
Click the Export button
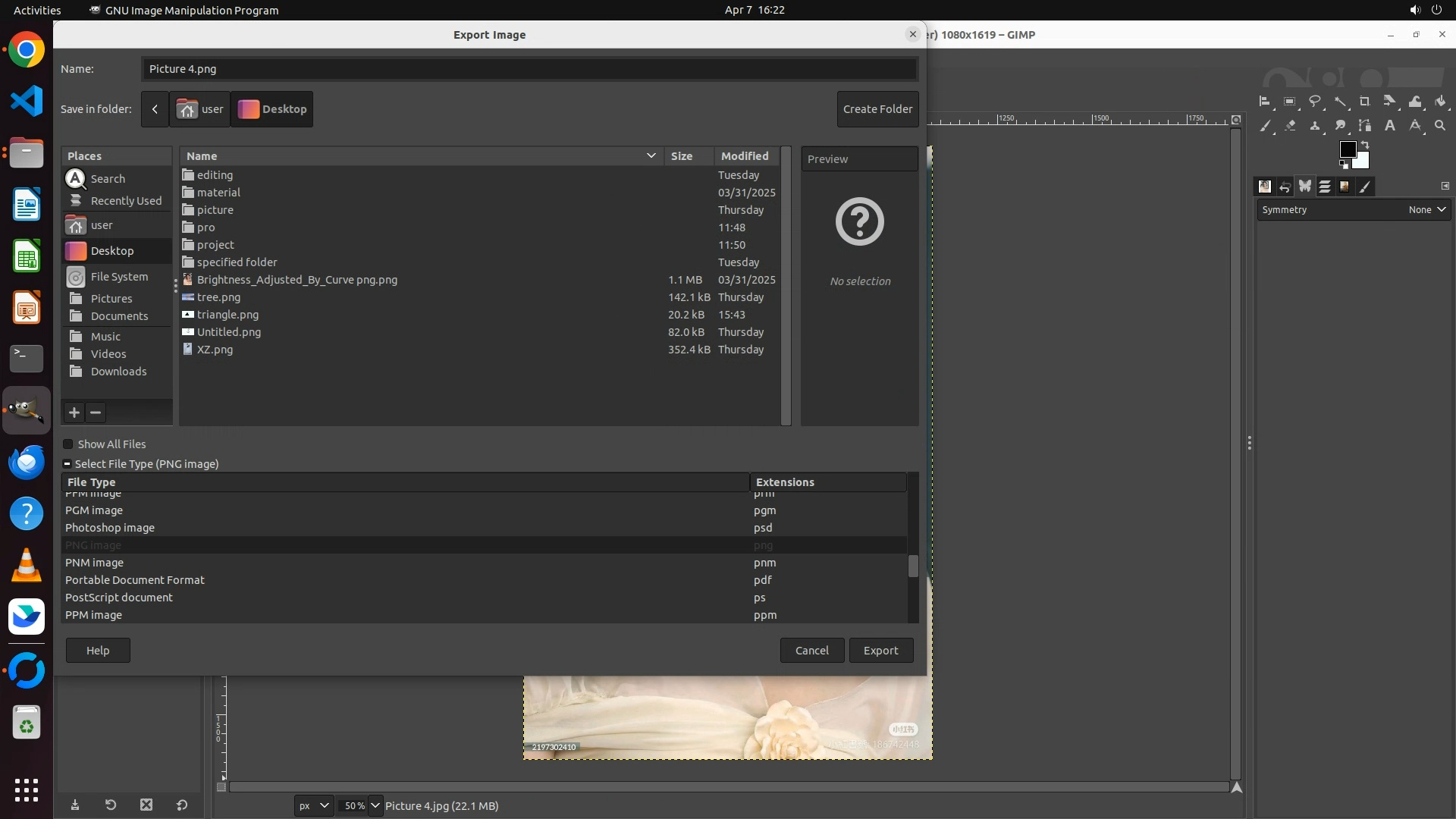click(880, 651)
